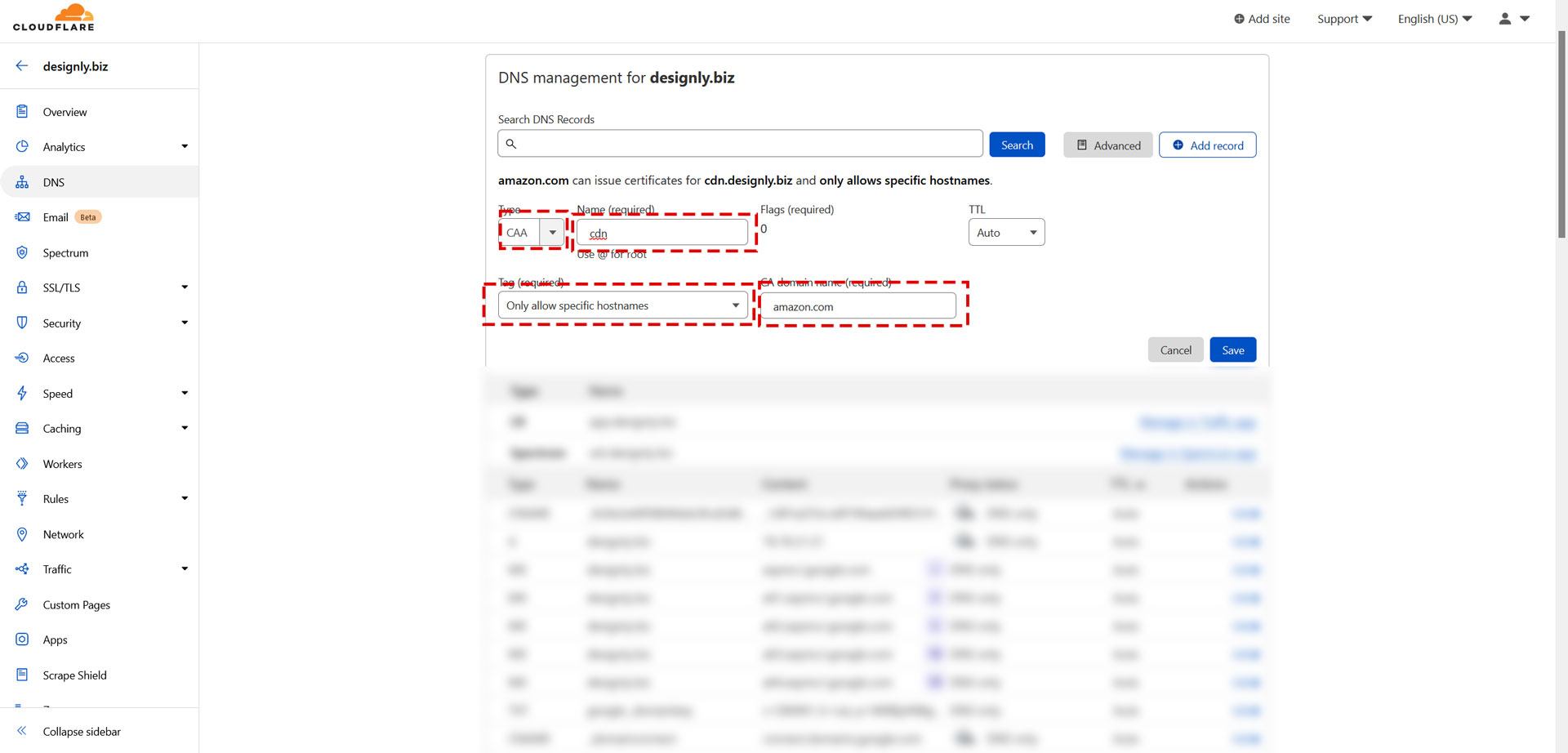Expand the SSL/TLS submenu arrow
1568x753 pixels.
tap(185, 287)
